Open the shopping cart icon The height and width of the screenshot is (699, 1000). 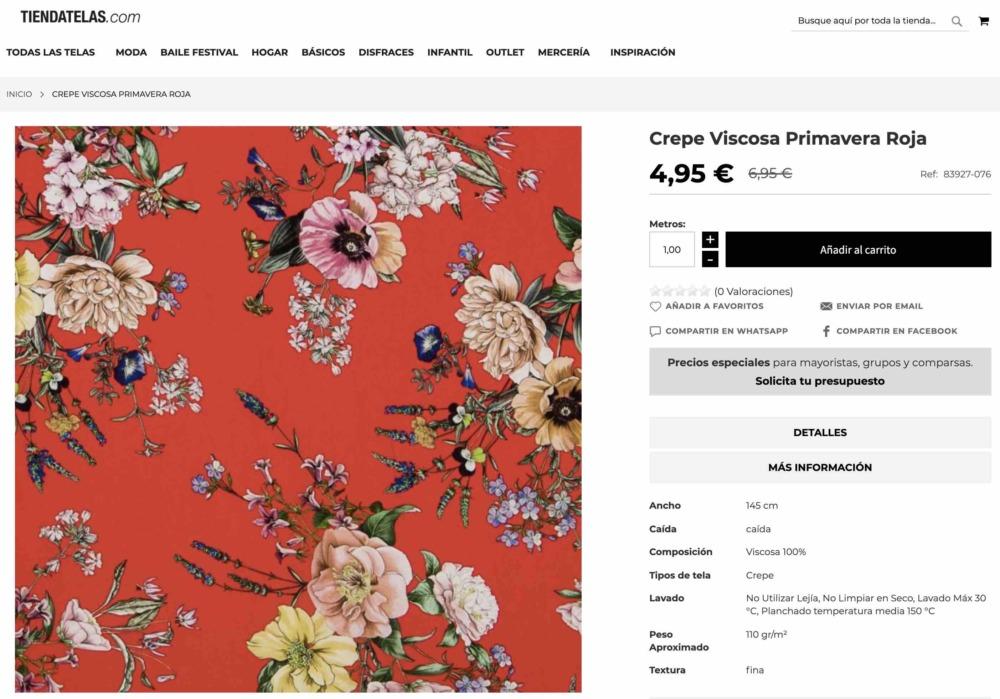tap(983, 21)
